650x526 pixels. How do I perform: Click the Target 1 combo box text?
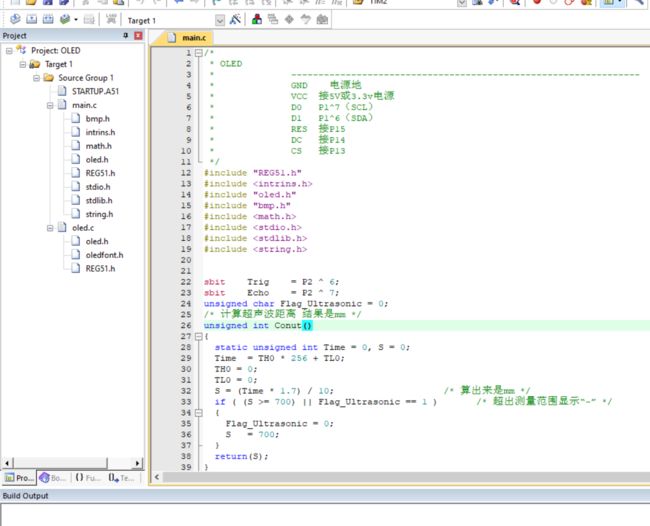142,20
